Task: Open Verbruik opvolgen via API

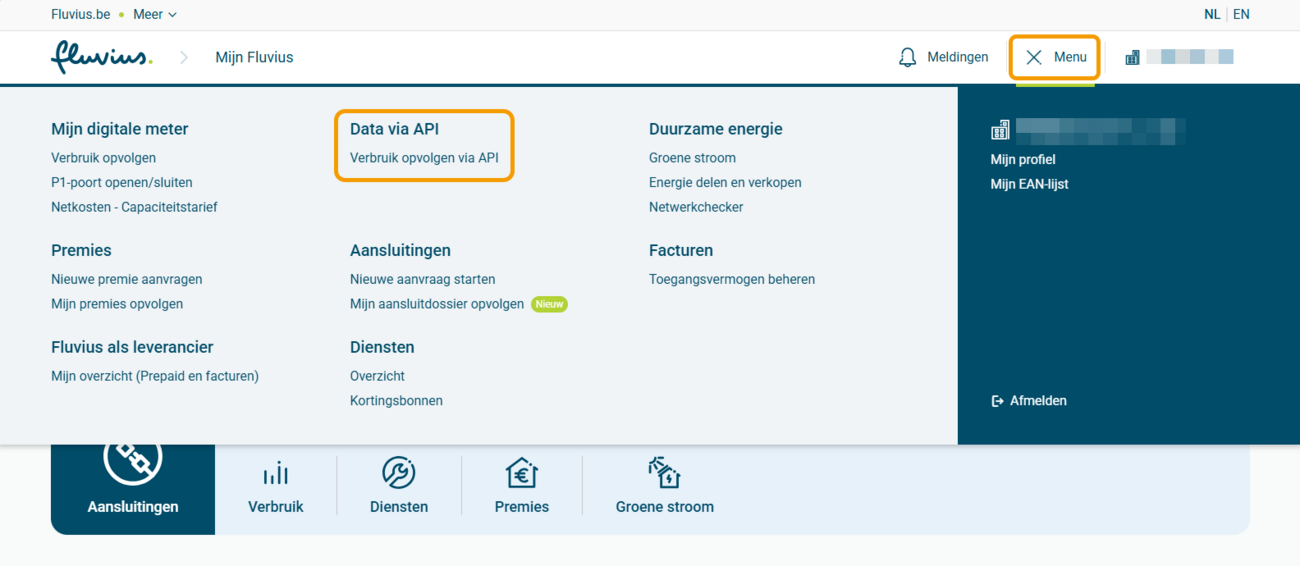Action: 424,158
